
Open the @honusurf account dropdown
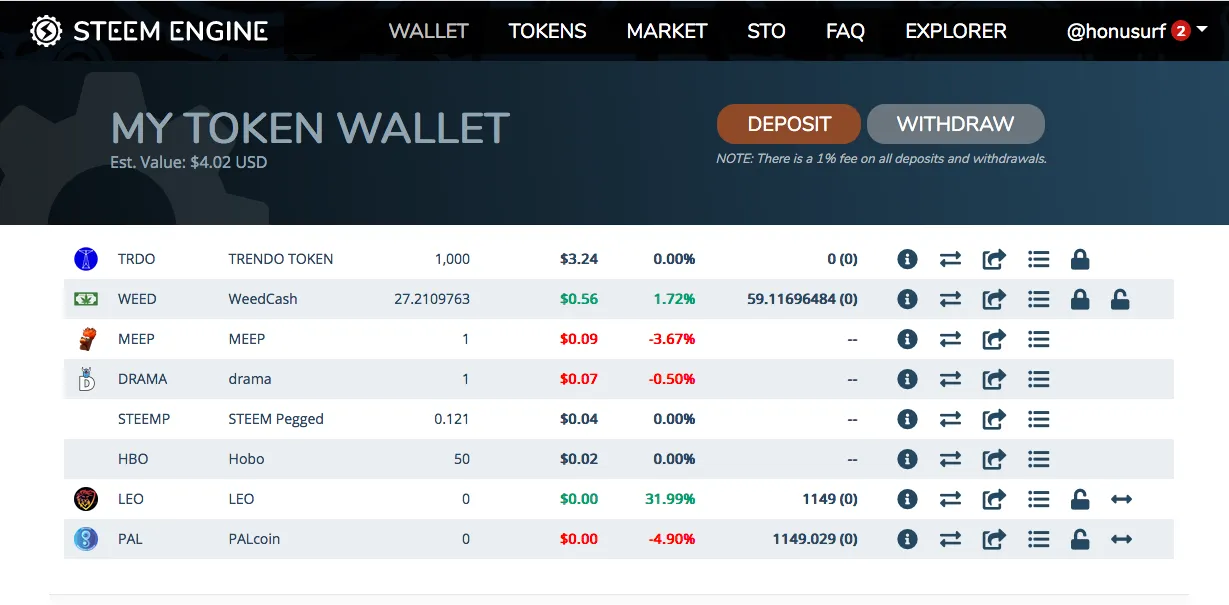coord(1137,31)
